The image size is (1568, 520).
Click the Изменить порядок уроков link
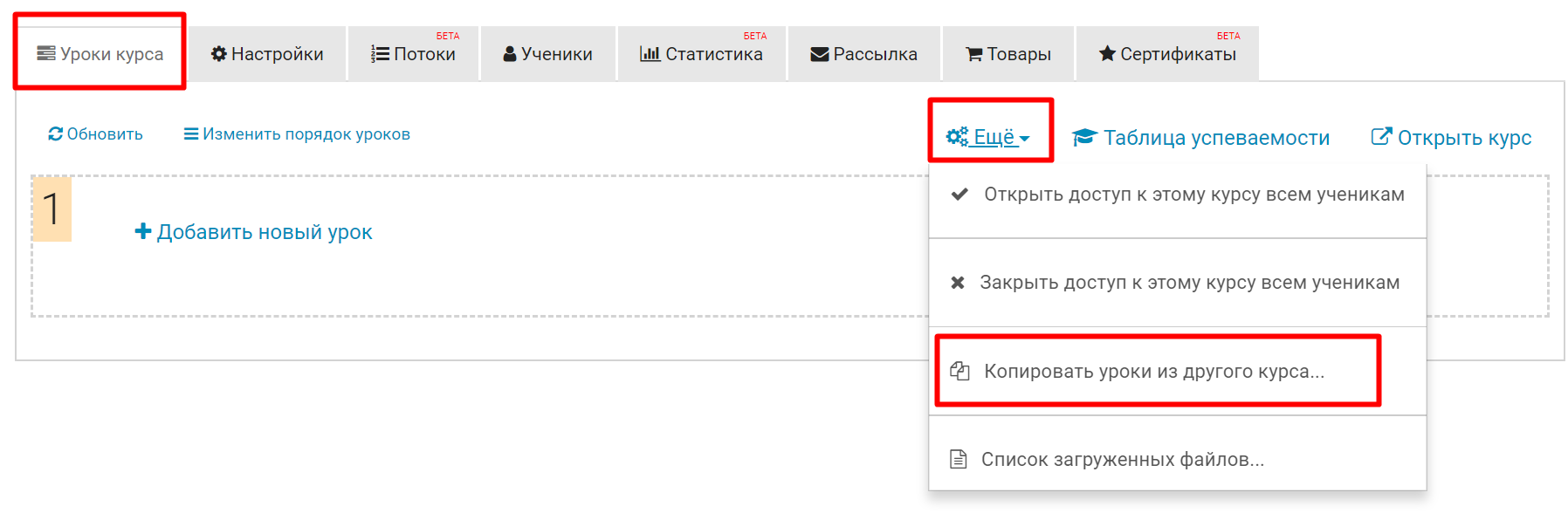pyautogui.click(x=306, y=134)
